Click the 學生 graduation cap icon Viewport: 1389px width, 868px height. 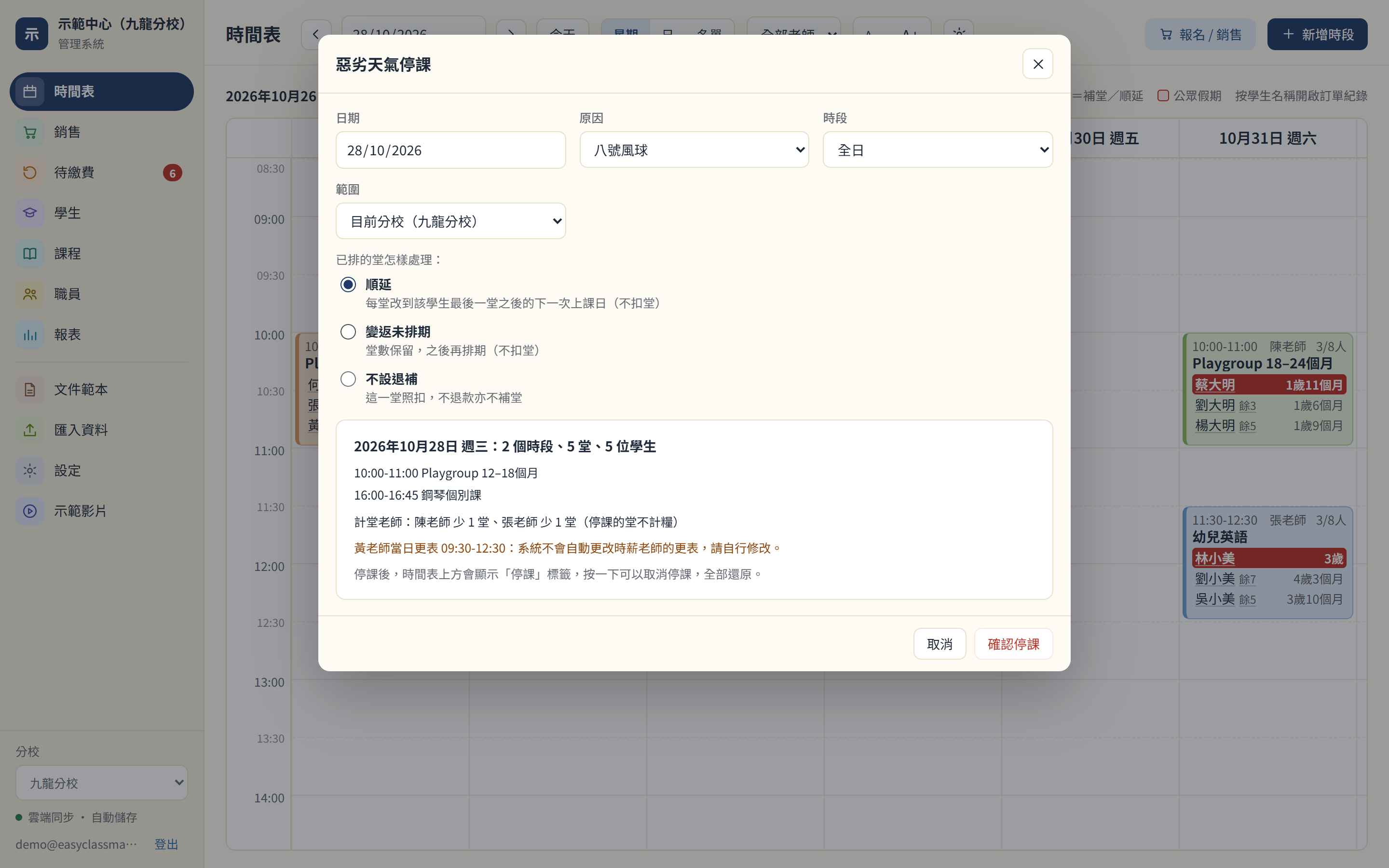coord(30,213)
